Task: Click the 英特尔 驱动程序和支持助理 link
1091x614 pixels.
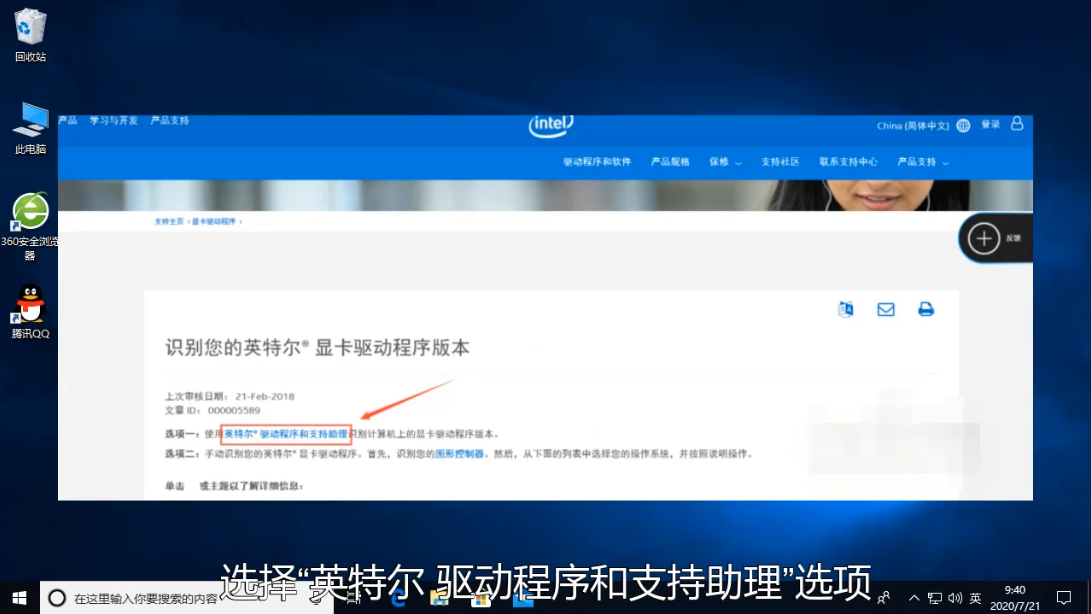Action: coord(286,435)
